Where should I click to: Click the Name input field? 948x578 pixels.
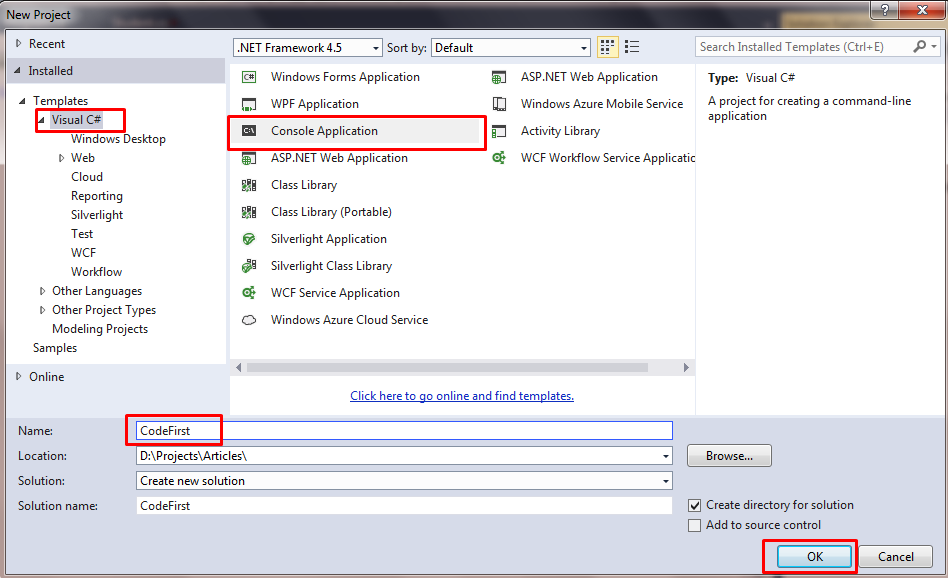[404, 430]
